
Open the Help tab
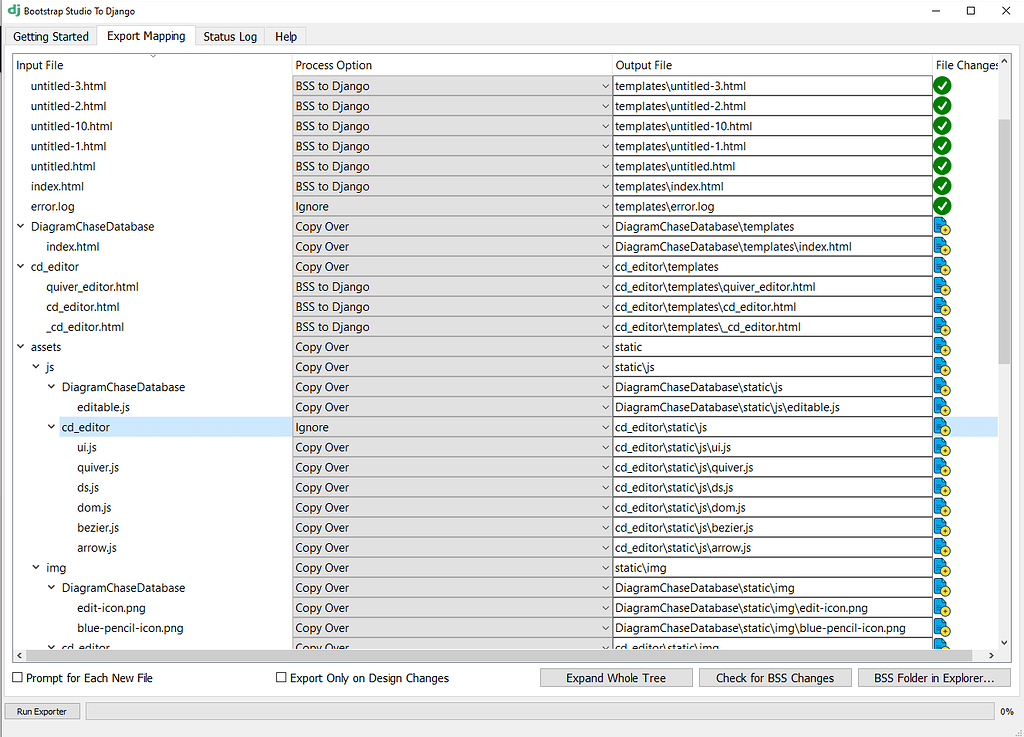pyautogui.click(x=285, y=35)
